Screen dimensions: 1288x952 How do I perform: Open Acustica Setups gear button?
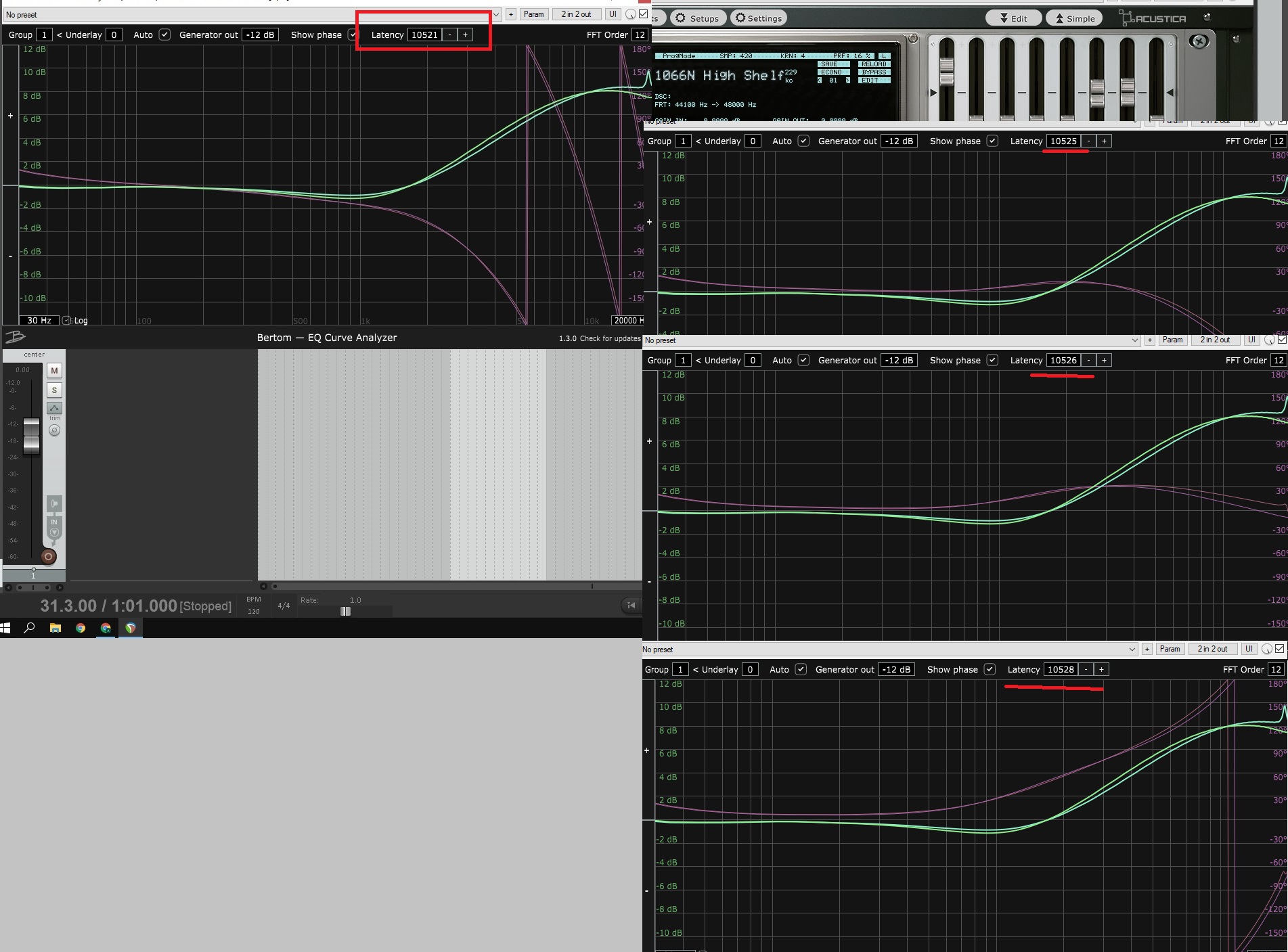click(x=698, y=18)
